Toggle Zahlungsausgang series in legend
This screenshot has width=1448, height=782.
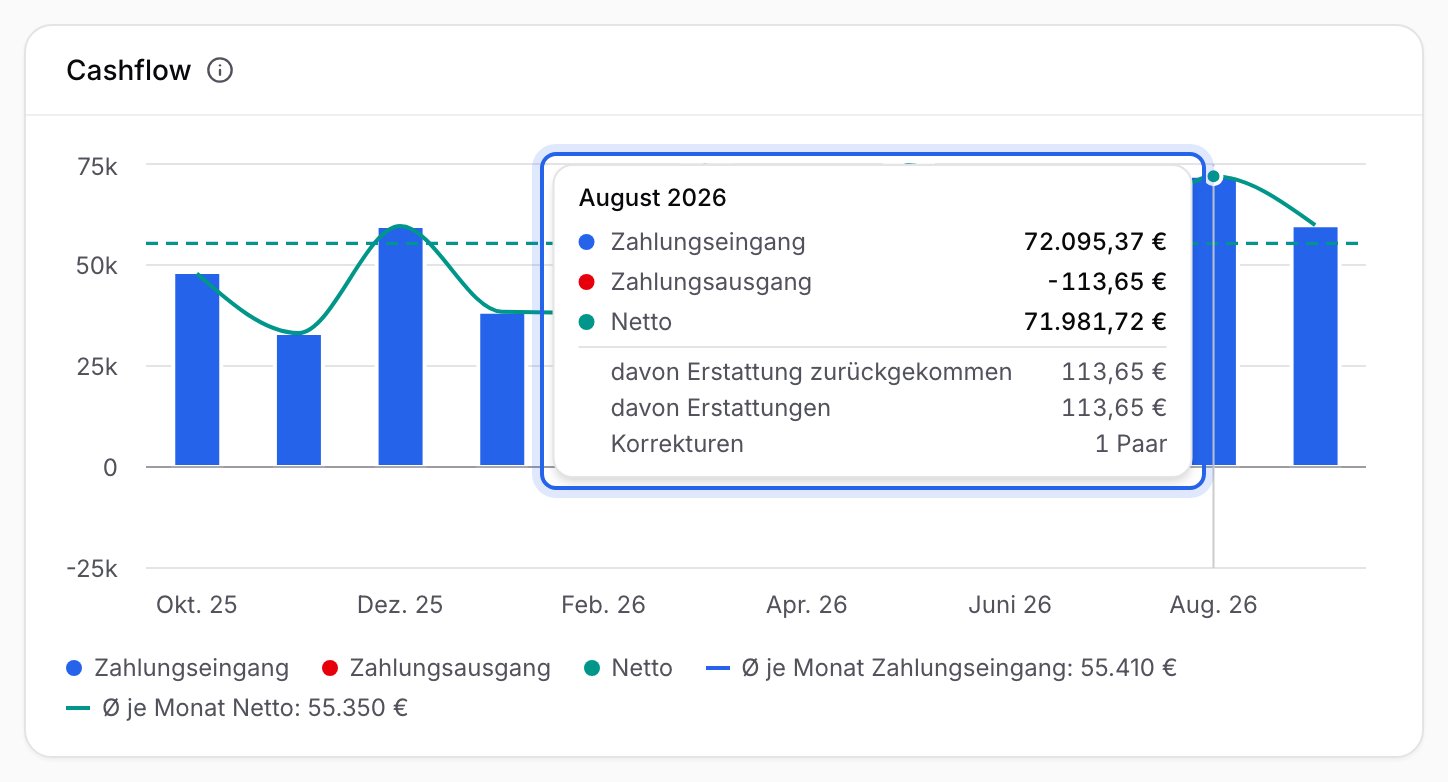click(436, 667)
